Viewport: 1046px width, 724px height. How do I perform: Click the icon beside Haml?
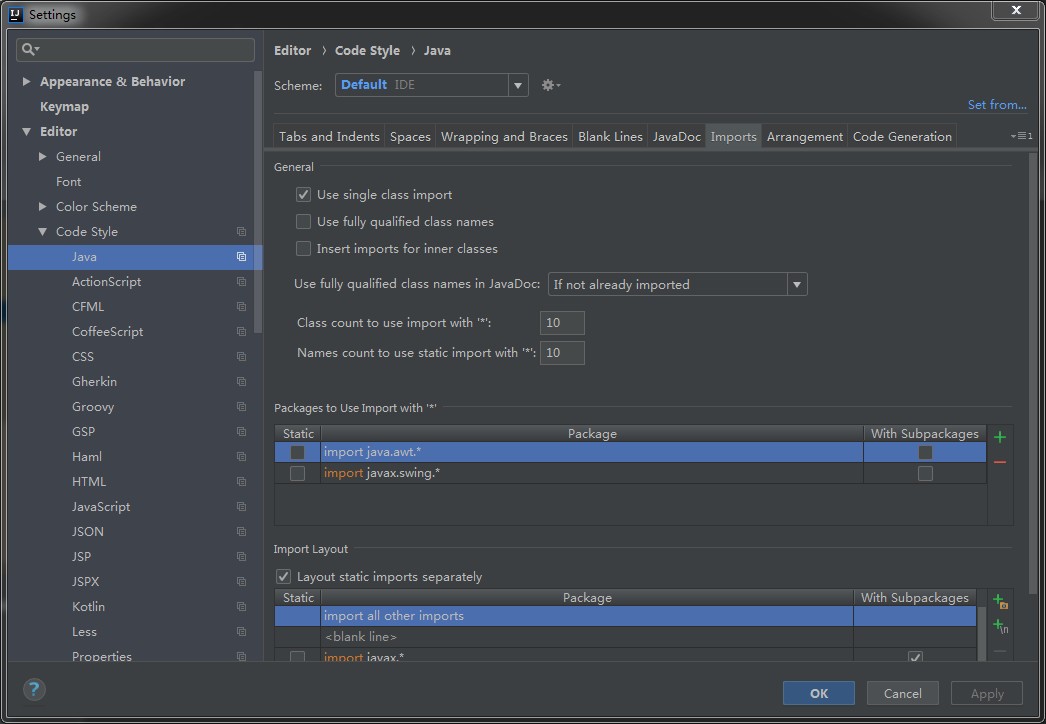241,457
